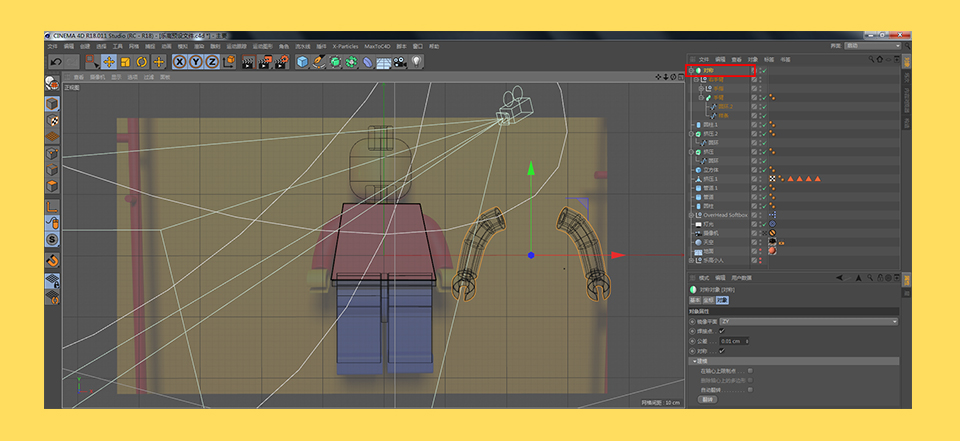Open layout dropdown at top right
The height and width of the screenshot is (441, 960).
(x=872, y=46)
